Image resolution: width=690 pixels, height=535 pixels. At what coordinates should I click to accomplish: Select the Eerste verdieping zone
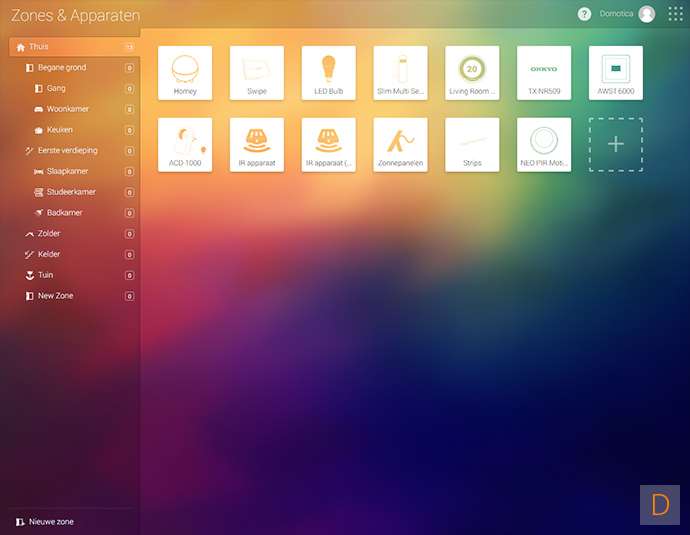79,150
